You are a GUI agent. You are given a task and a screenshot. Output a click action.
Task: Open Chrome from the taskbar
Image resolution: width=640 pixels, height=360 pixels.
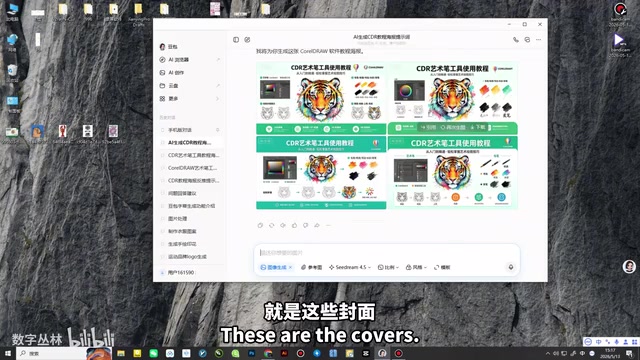coord(268,353)
